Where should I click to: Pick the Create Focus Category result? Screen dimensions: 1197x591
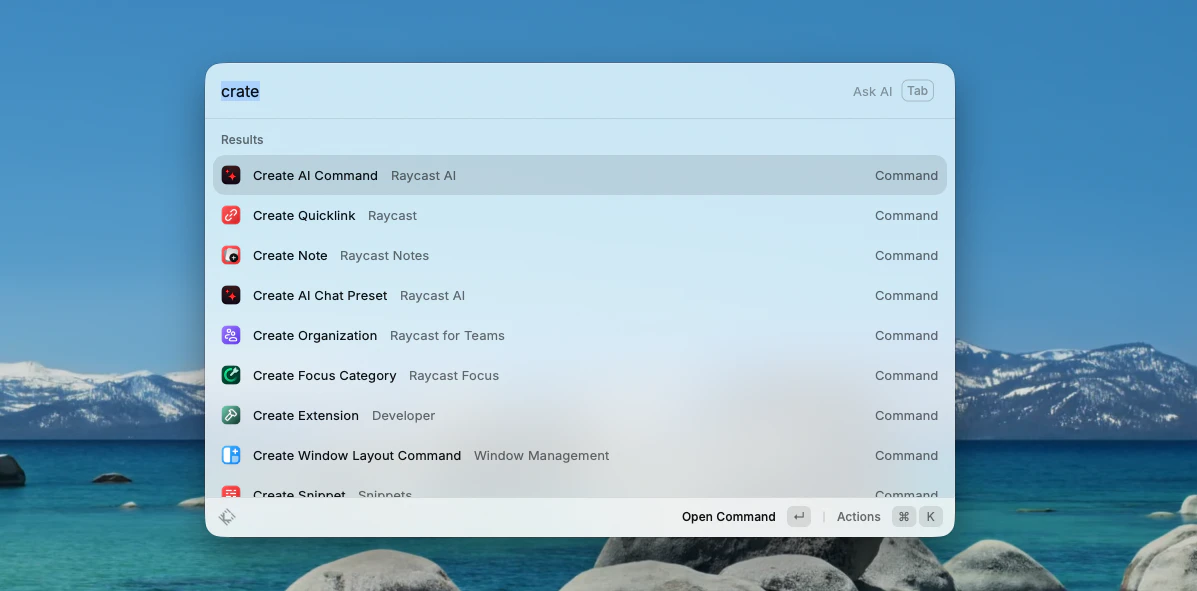click(580, 376)
